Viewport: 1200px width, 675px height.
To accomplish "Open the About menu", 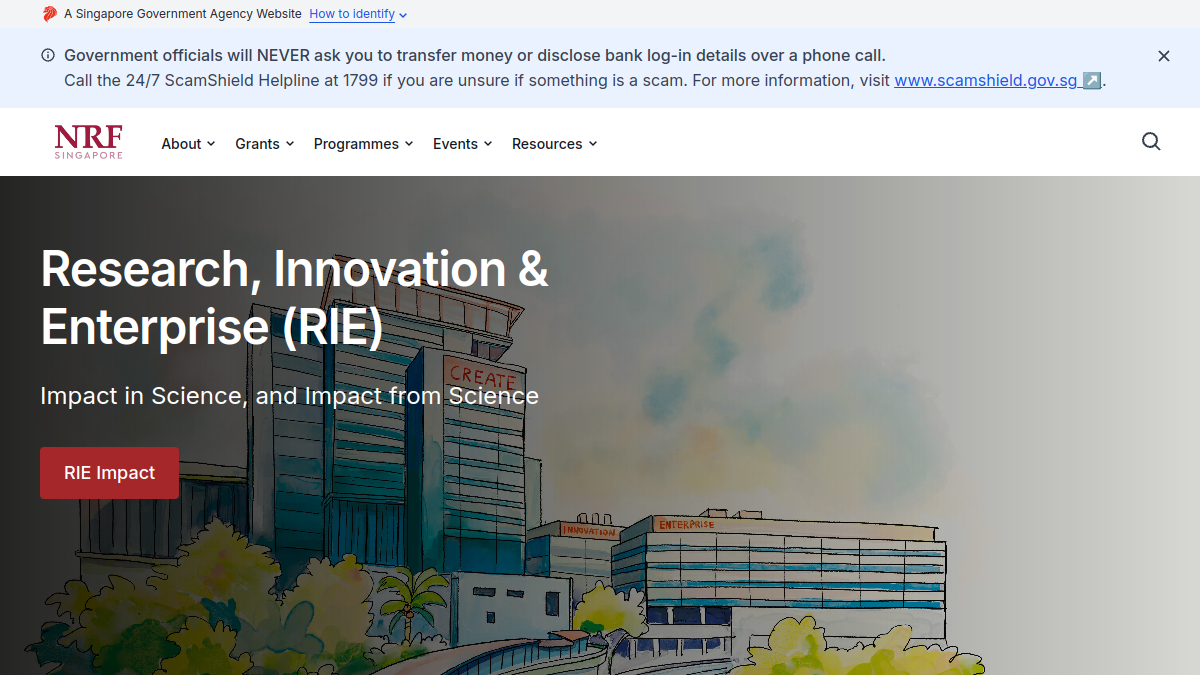I will coord(188,144).
